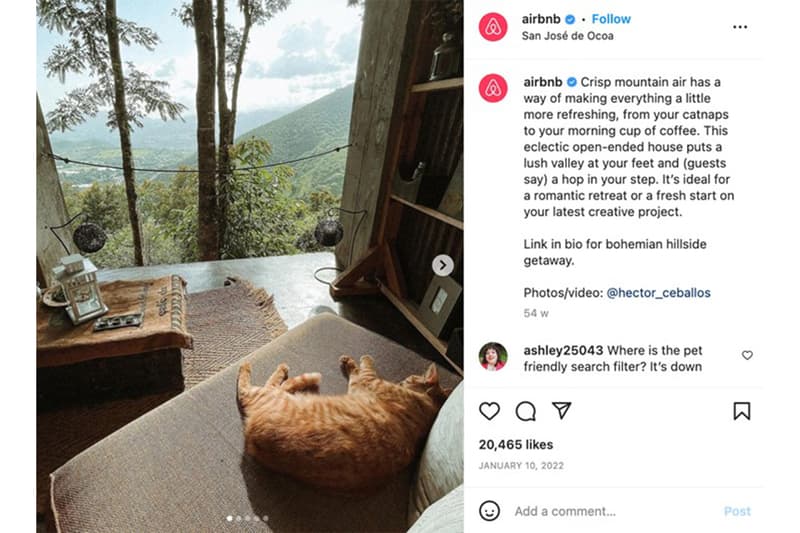Go to next photo with carousel arrow

tap(442, 265)
